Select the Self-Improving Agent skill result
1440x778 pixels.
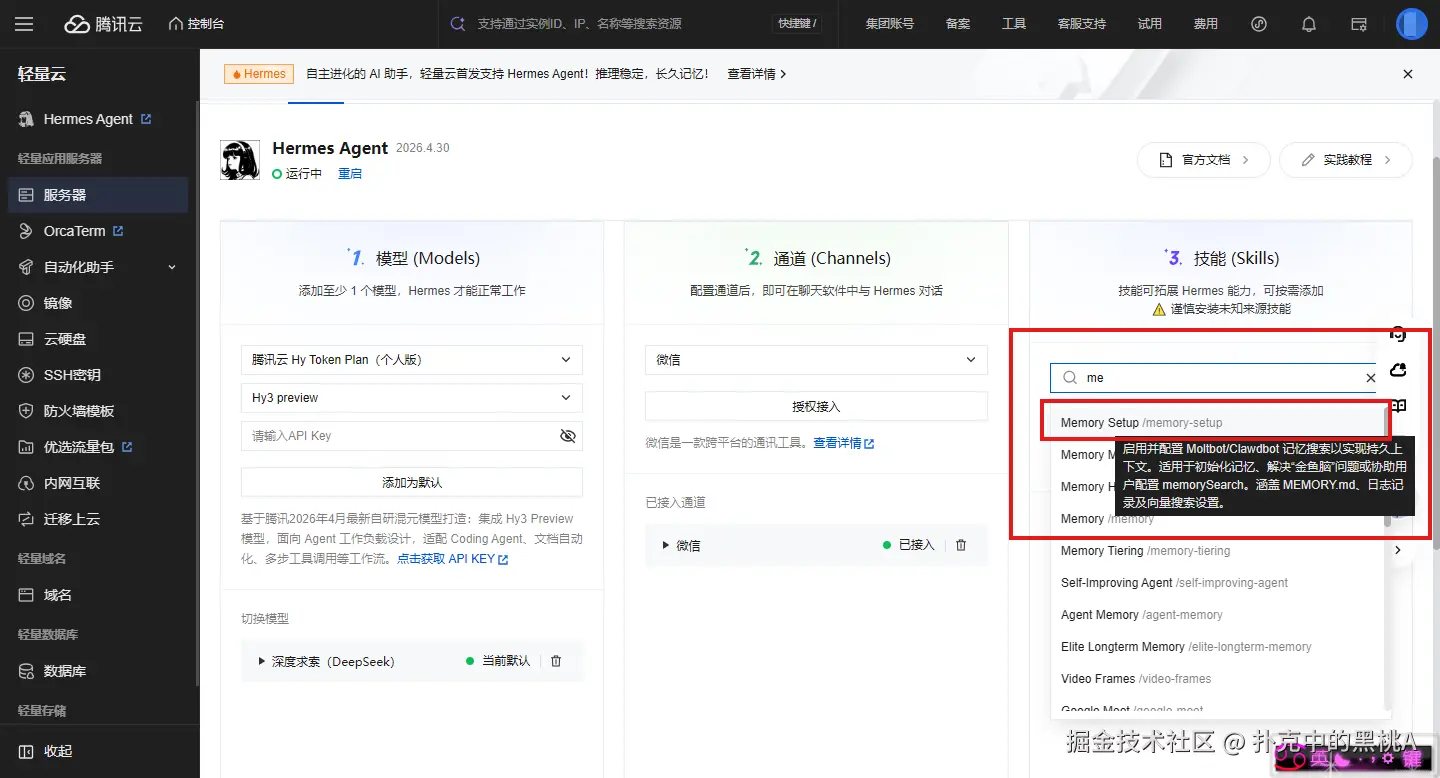(1217, 583)
